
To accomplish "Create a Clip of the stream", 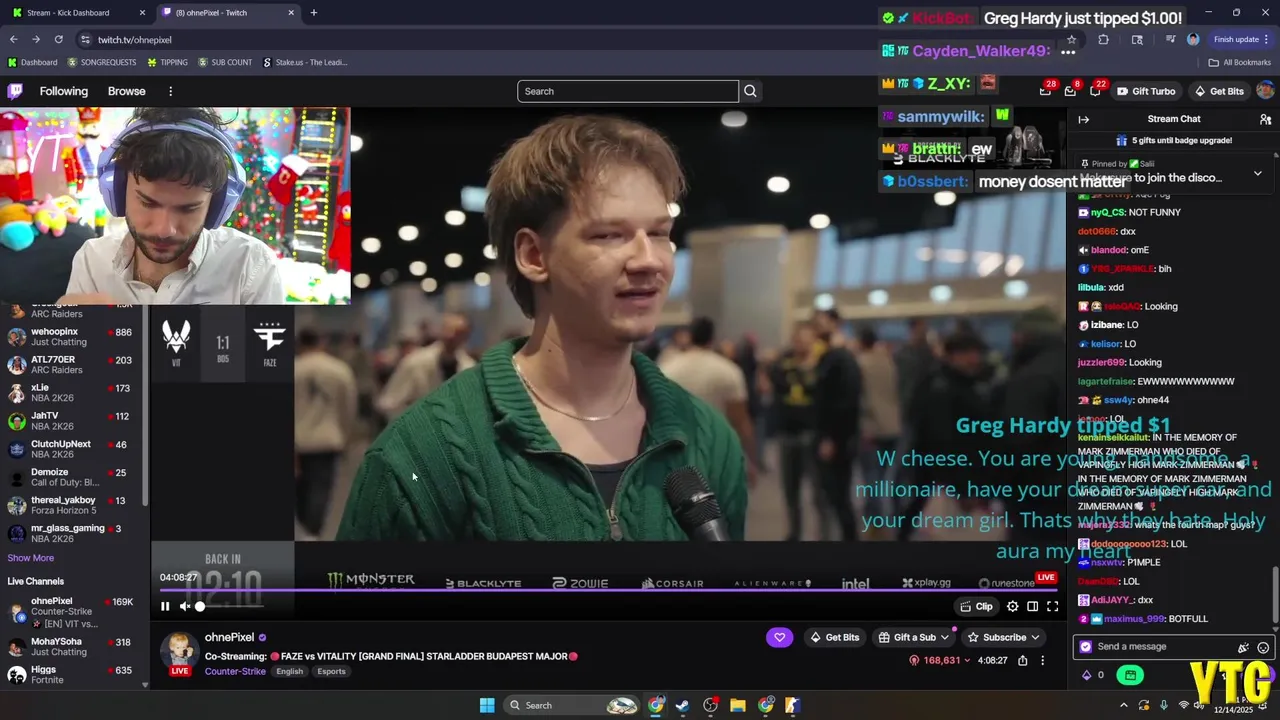I will [x=976, y=606].
